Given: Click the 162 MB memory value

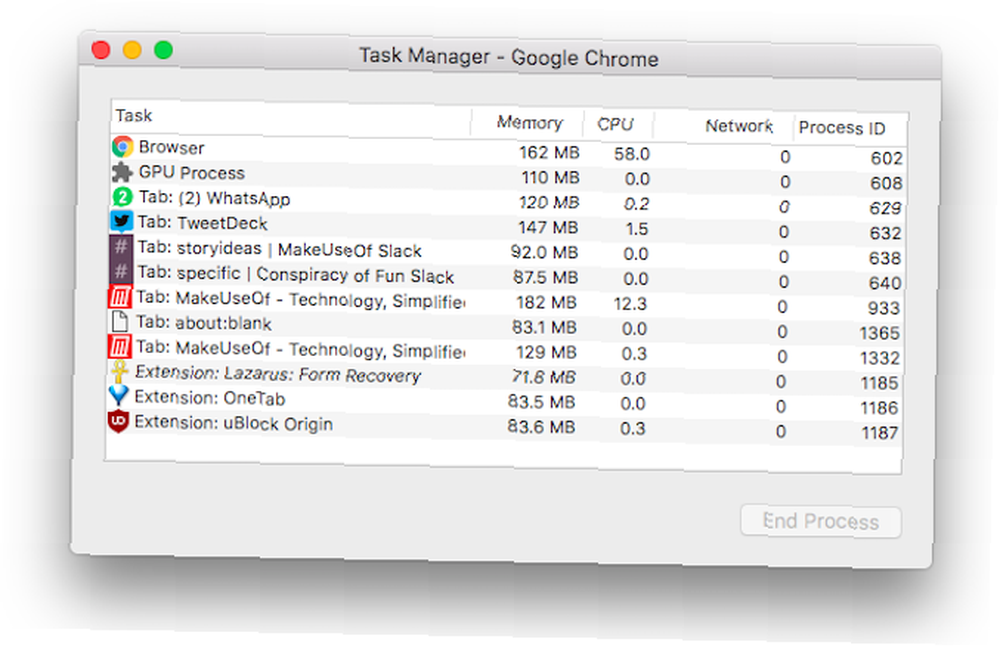Looking at the screenshot, I should [549, 153].
